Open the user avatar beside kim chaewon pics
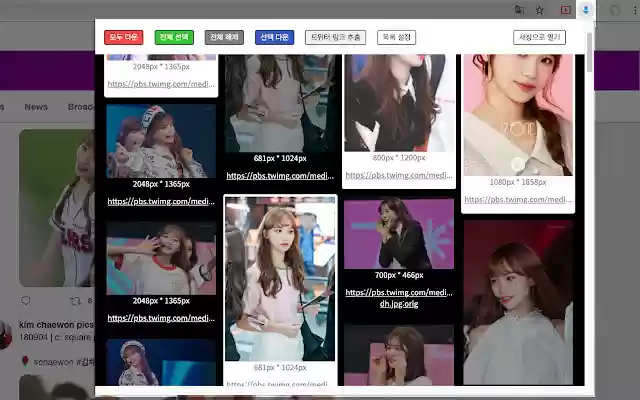This screenshot has width=640, height=400. 5,335
